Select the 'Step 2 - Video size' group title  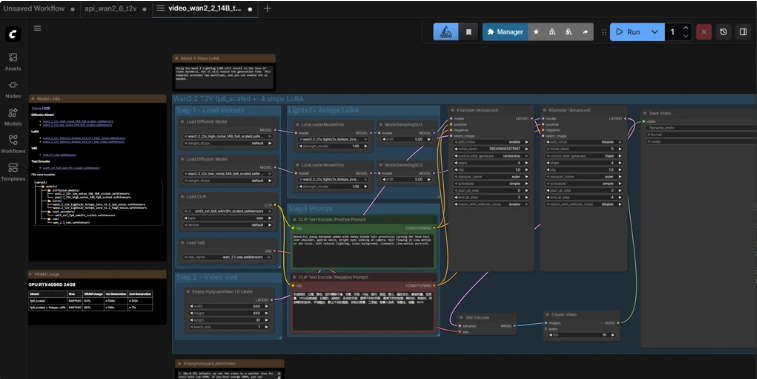pos(207,277)
